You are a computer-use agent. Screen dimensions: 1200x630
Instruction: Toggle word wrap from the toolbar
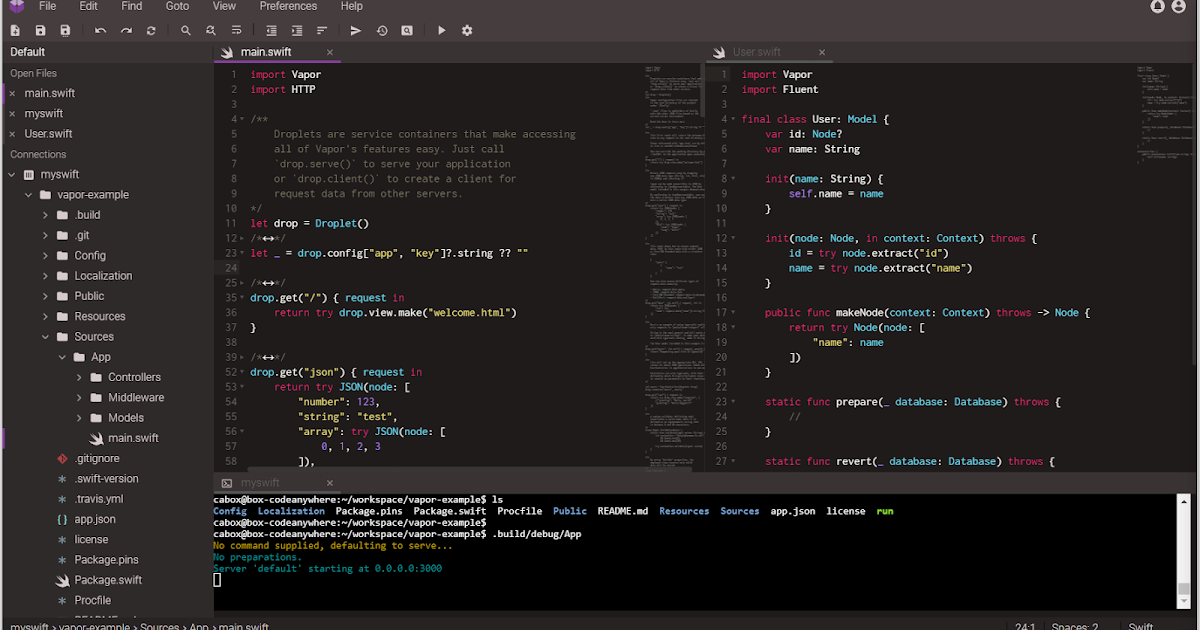(x=236, y=31)
